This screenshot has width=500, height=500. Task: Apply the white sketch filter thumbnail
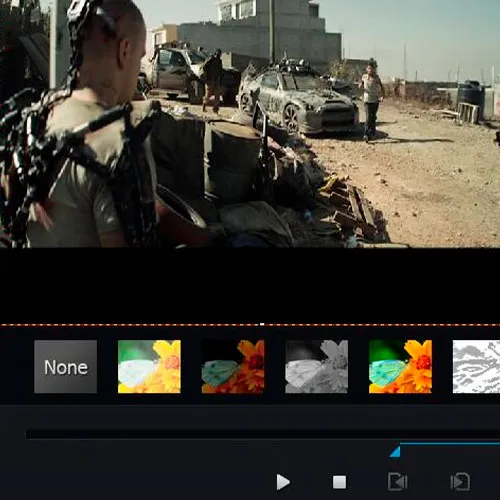coord(476,367)
